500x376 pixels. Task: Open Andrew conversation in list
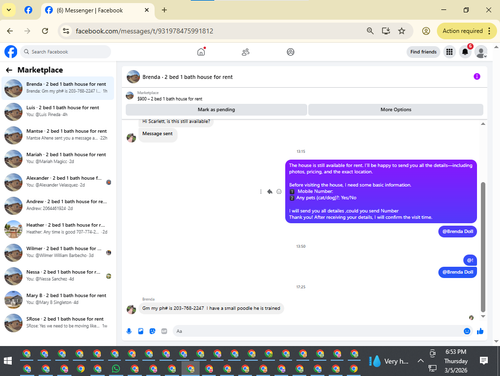pyautogui.click(x=58, y=205)
